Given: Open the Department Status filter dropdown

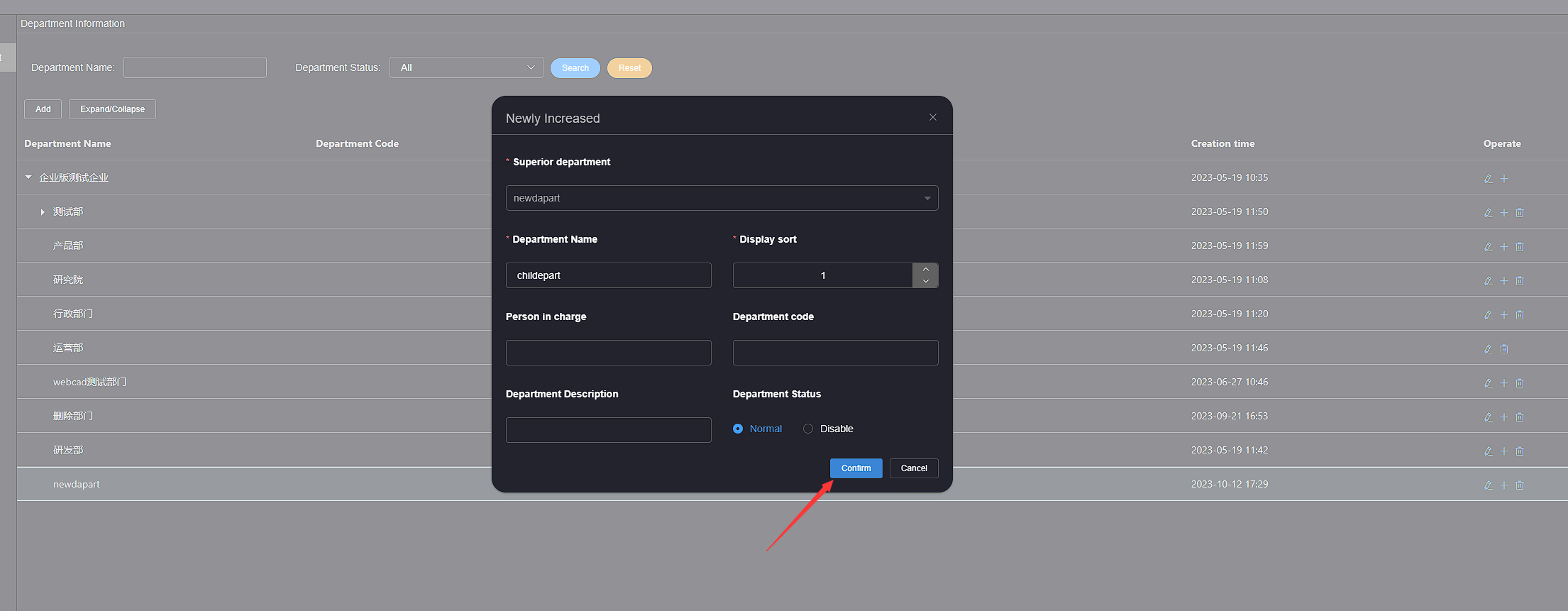Looking at the screenshot, I should (x=466, y=67).
